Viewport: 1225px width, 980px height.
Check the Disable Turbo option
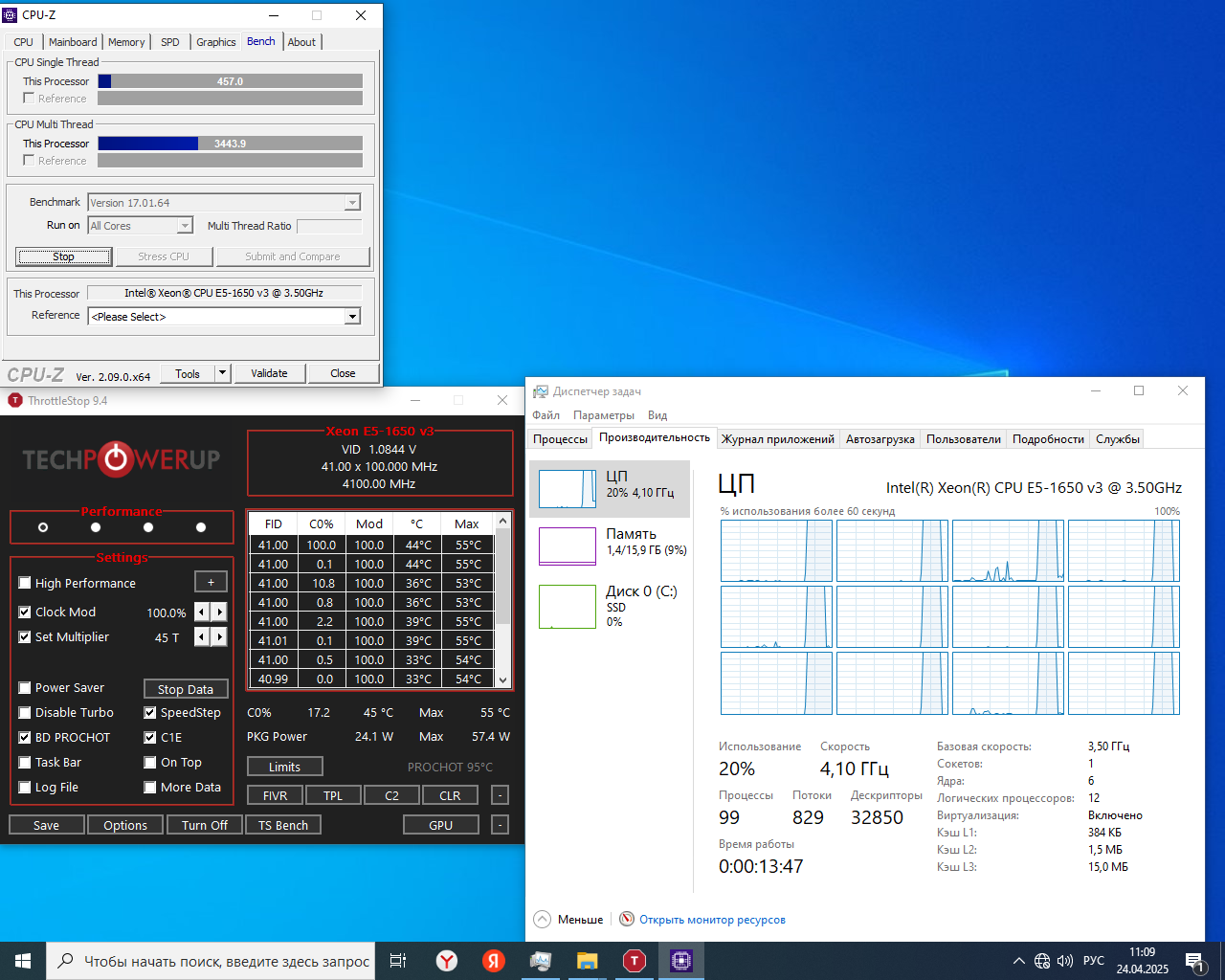pos(25,712)
